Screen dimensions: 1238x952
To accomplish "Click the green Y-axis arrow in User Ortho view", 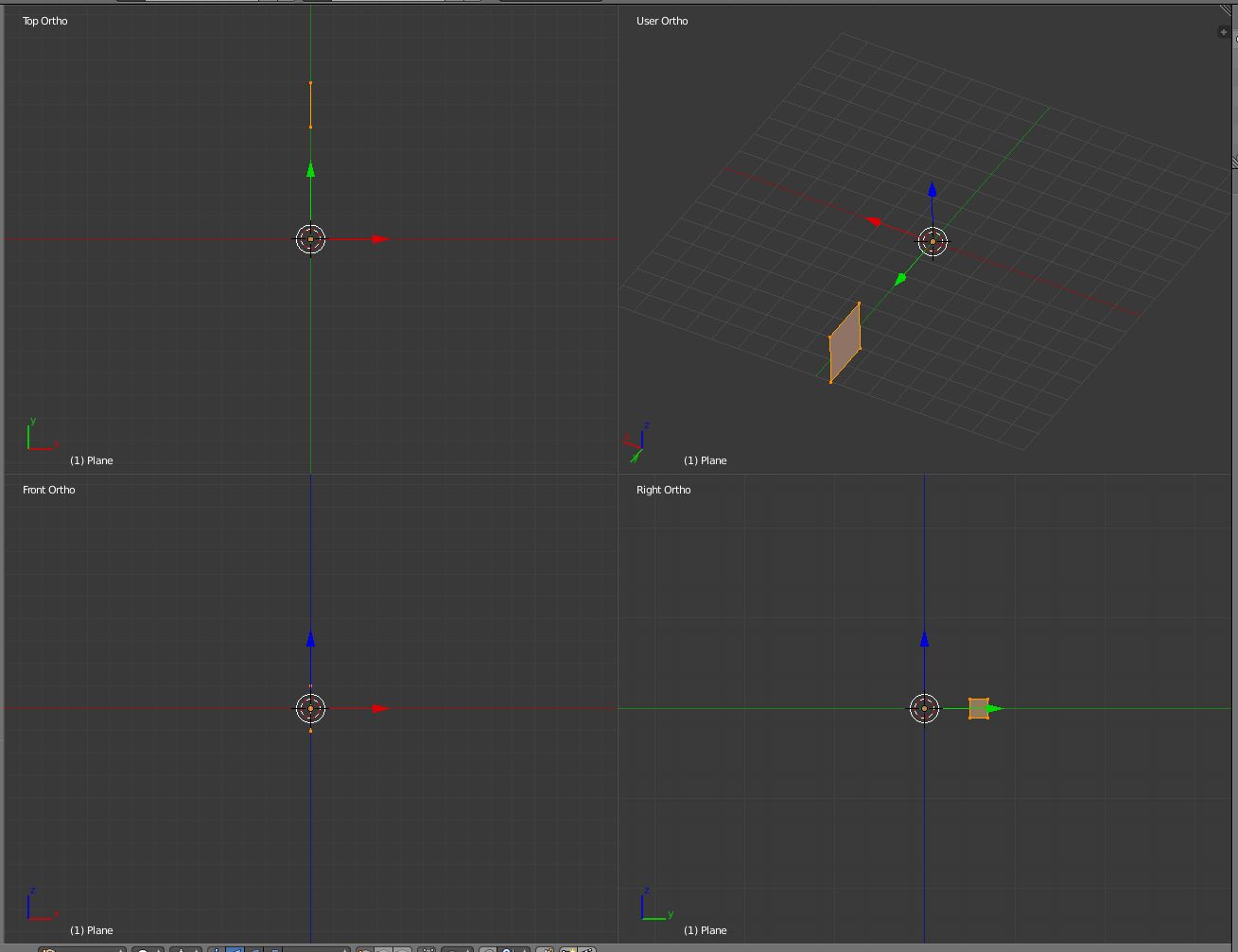I will (900, 278).
